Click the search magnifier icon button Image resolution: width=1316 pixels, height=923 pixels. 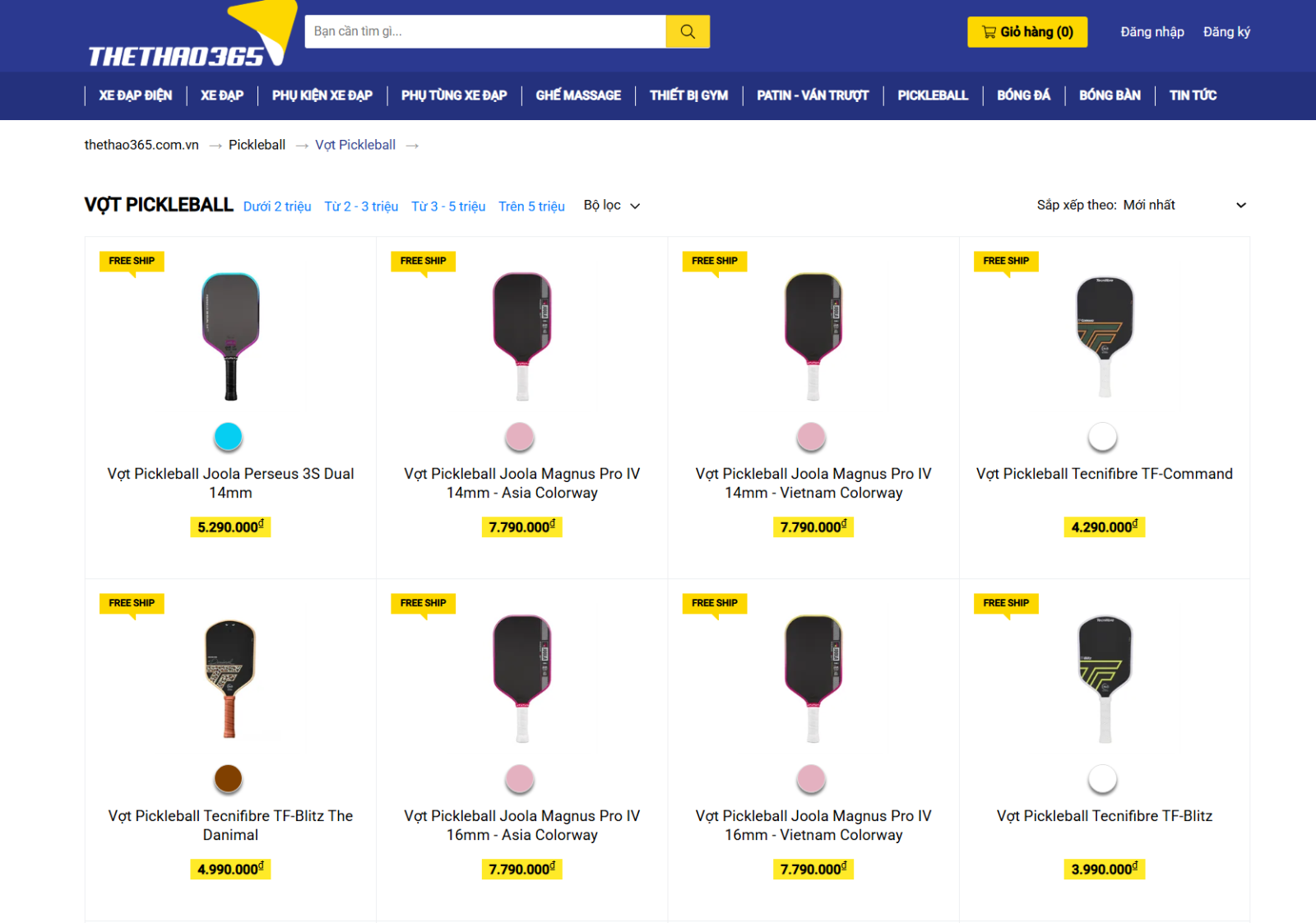688,31
